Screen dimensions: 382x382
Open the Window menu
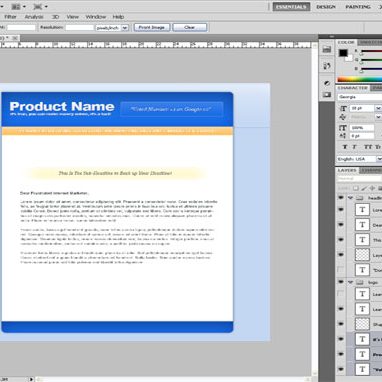[x=96, y=17]
